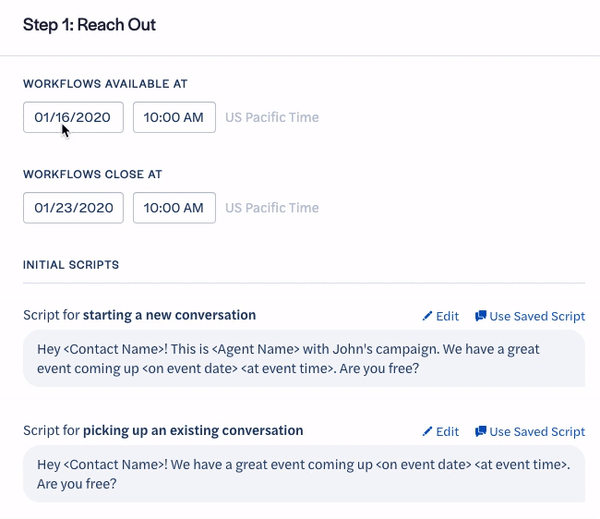This screenshot has height=519, width=600.
Task: Click the Workflows Available At label
Action: [x=105, y=84]
